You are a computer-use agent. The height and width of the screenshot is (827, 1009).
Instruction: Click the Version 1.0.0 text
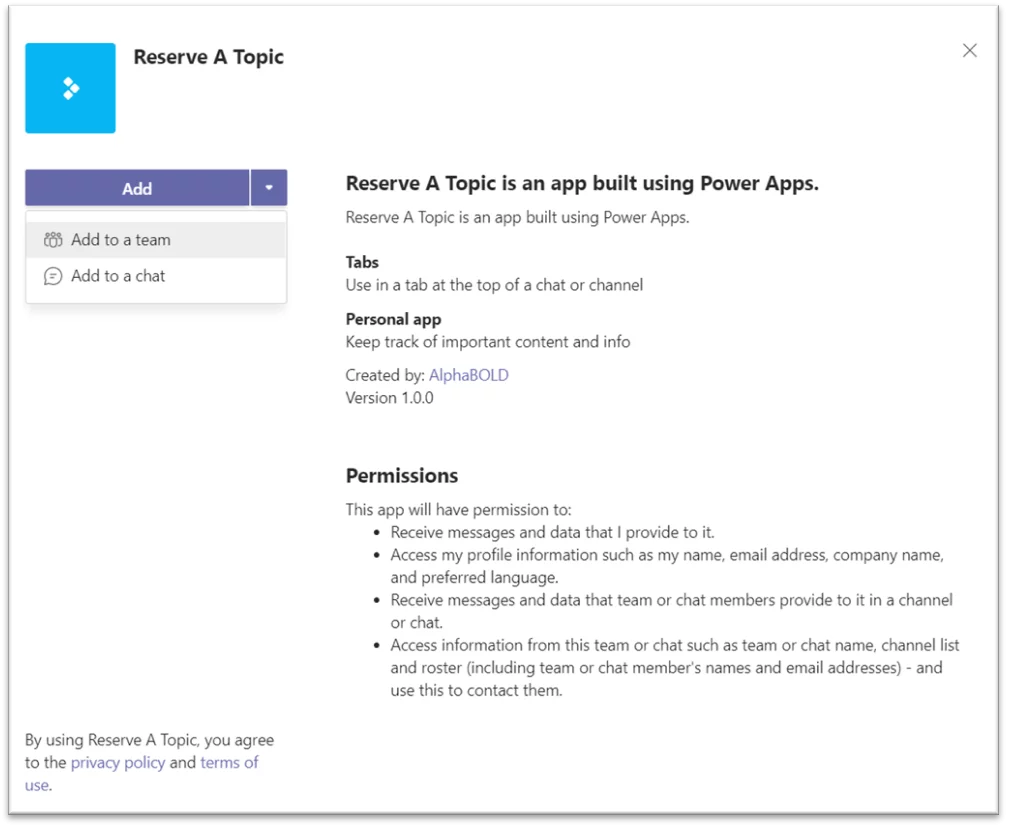pos(389,398)
